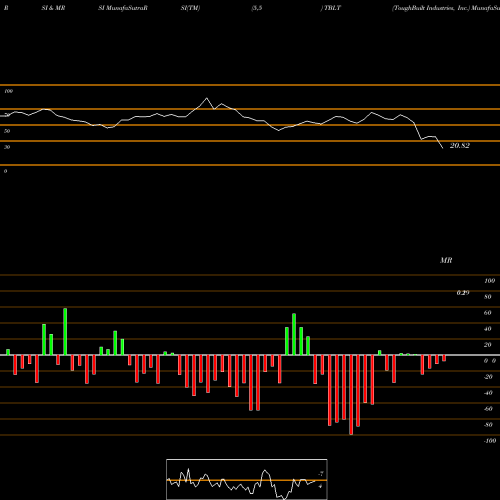This screenshot has height=500, width=500.
Task: Click the 'SI(TM)' header label
Action: tap(190, 8)
